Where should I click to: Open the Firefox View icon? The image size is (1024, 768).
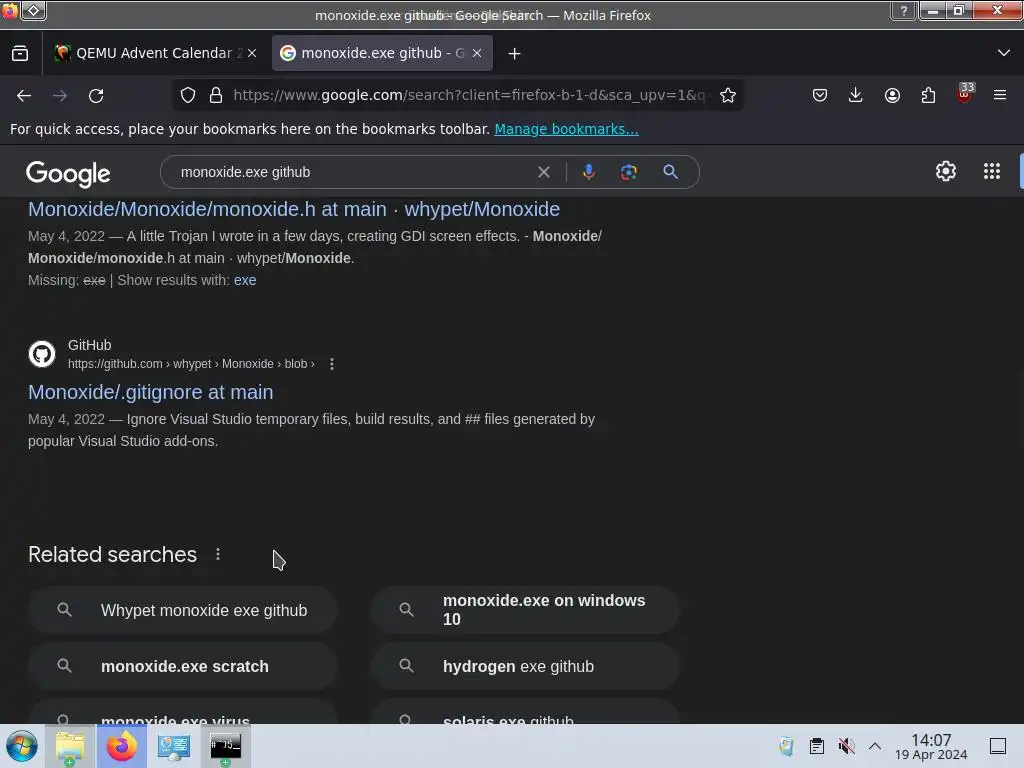[x=20, y=54]
